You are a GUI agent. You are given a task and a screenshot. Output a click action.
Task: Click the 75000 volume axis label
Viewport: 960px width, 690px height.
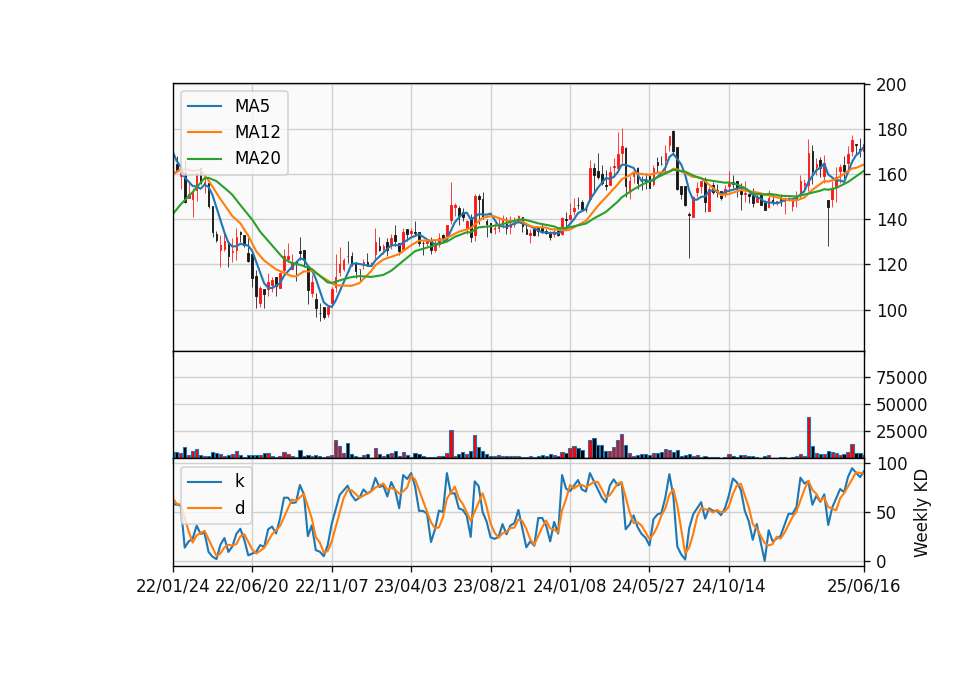pyautogui.click(x=901, y=378)
